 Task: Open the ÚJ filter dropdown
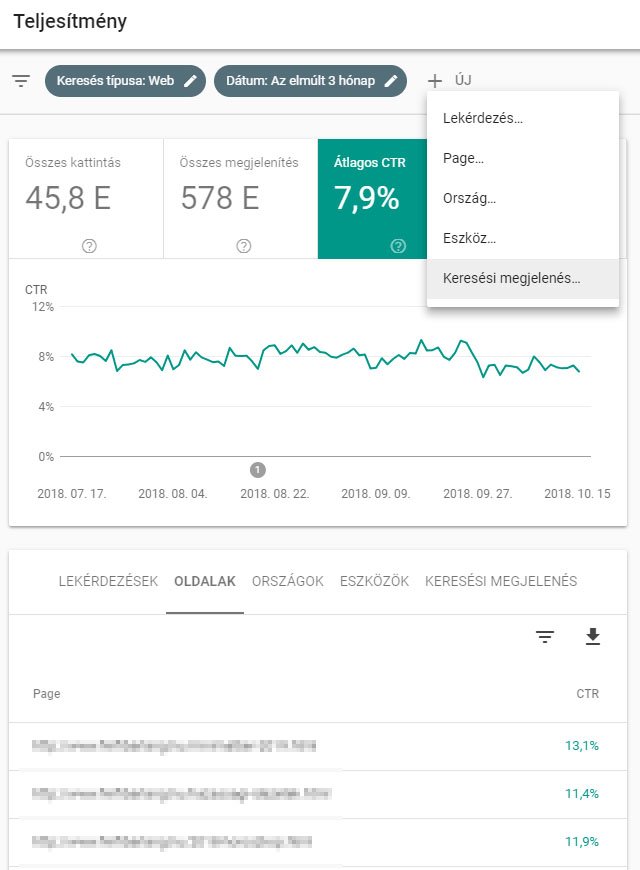click(x=450, y=81)
